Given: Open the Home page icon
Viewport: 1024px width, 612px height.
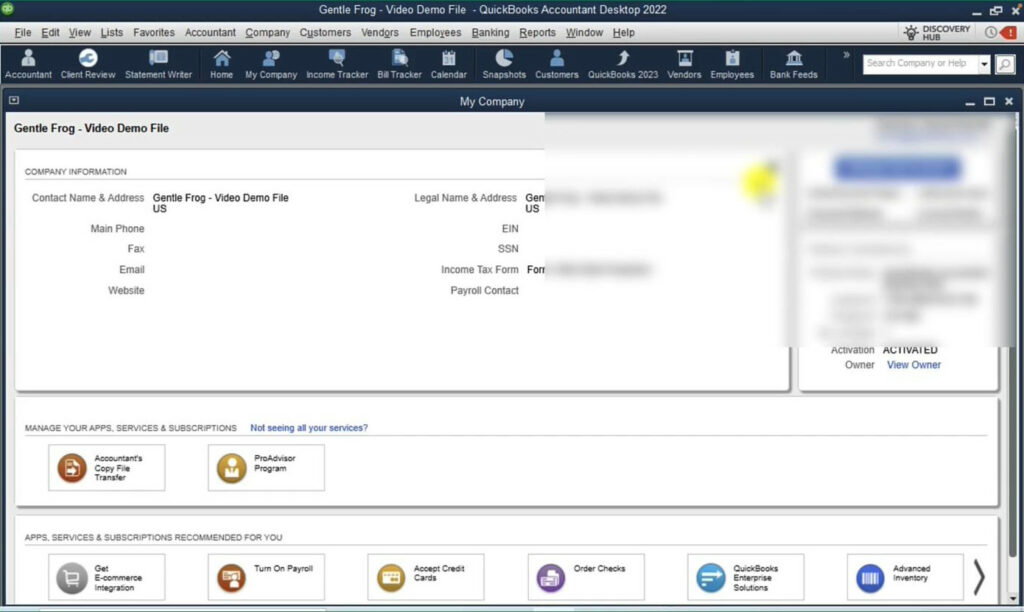Looking at the screenshot, I should coord(221,63).
